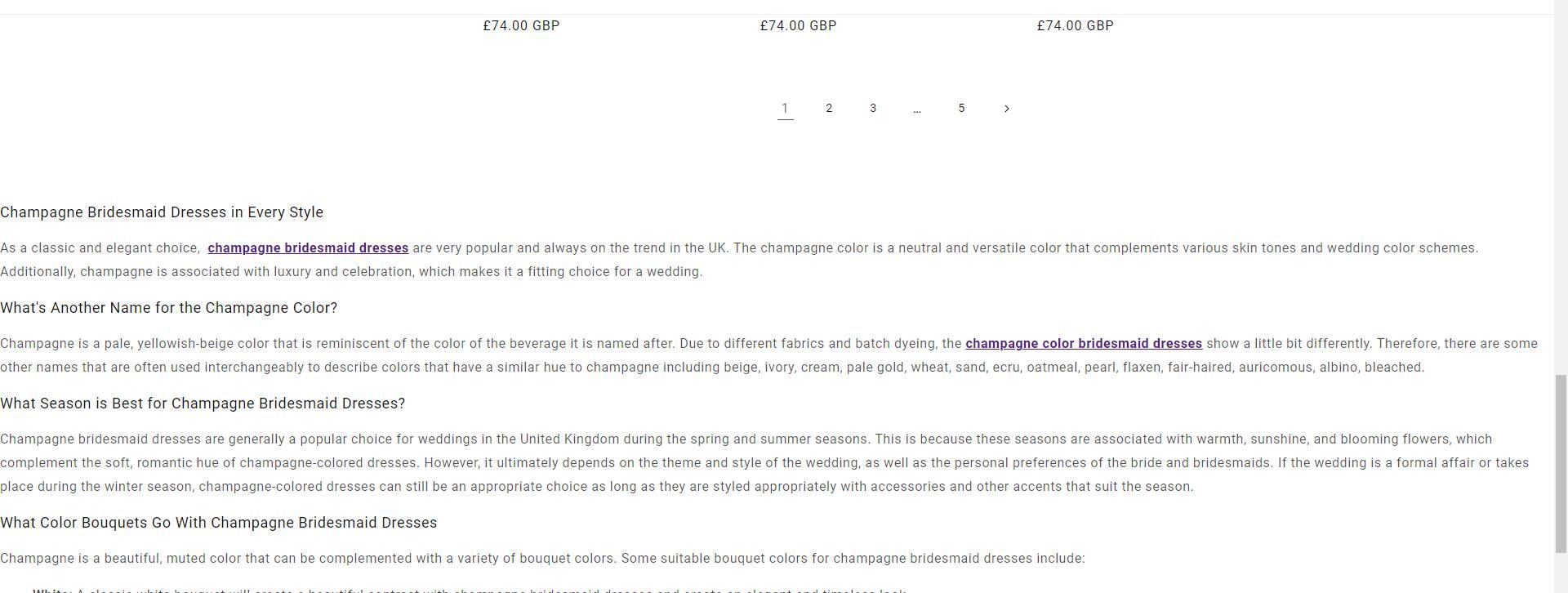Click the rightmost £74.00 GBP price
Image resolution: width=1568 pixels, height=593 pixels.
1075,26
